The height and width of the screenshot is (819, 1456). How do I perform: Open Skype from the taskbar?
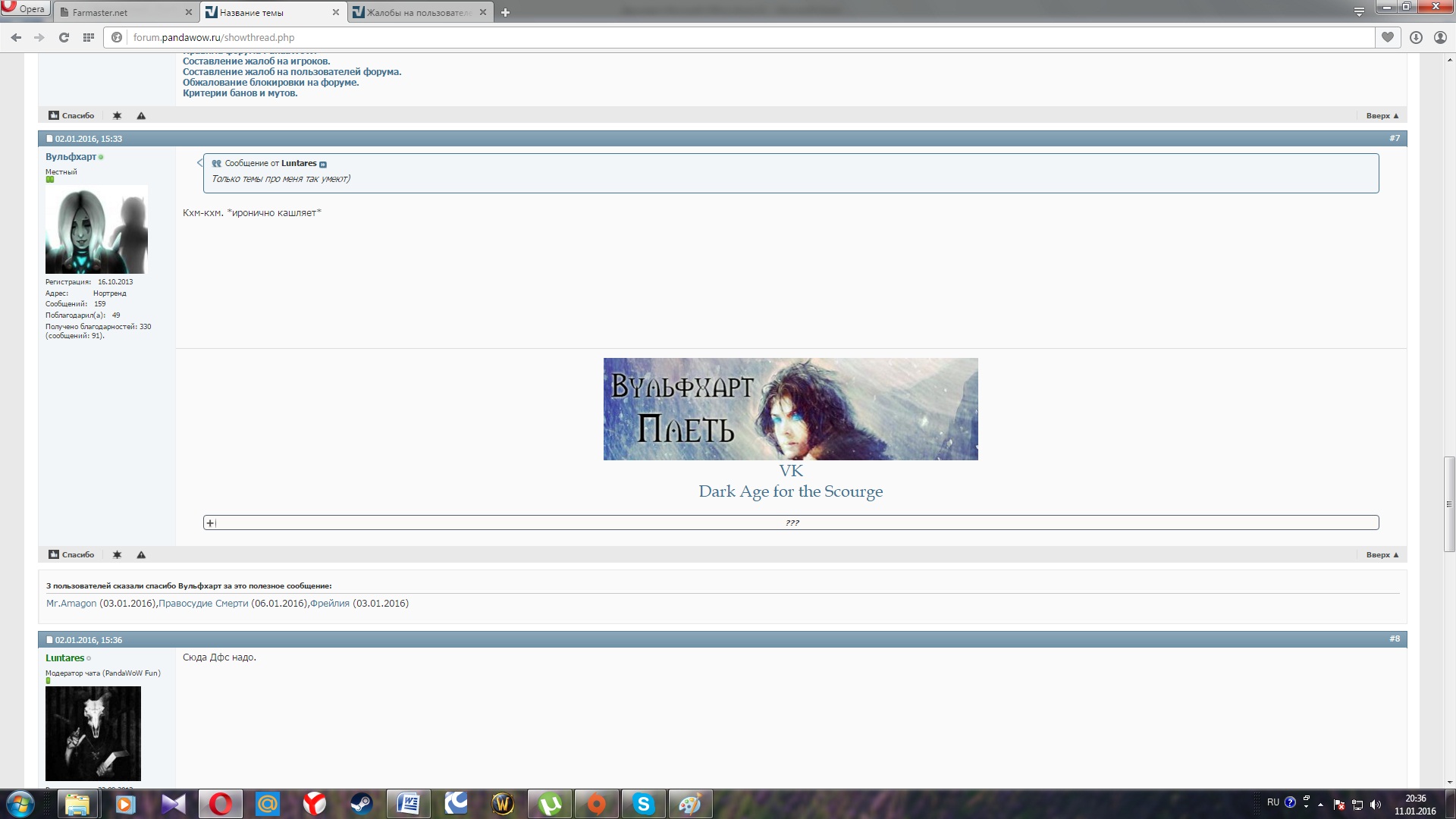click(643, 803)
